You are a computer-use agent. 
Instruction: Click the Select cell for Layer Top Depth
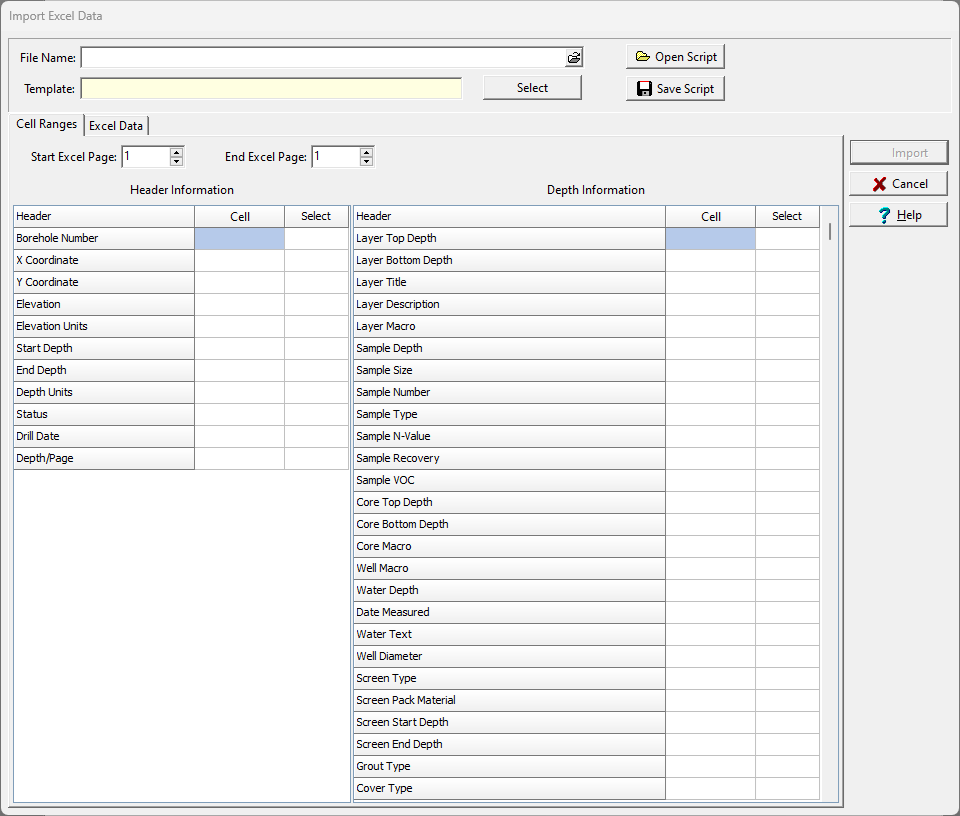click(x=787, y=238)
